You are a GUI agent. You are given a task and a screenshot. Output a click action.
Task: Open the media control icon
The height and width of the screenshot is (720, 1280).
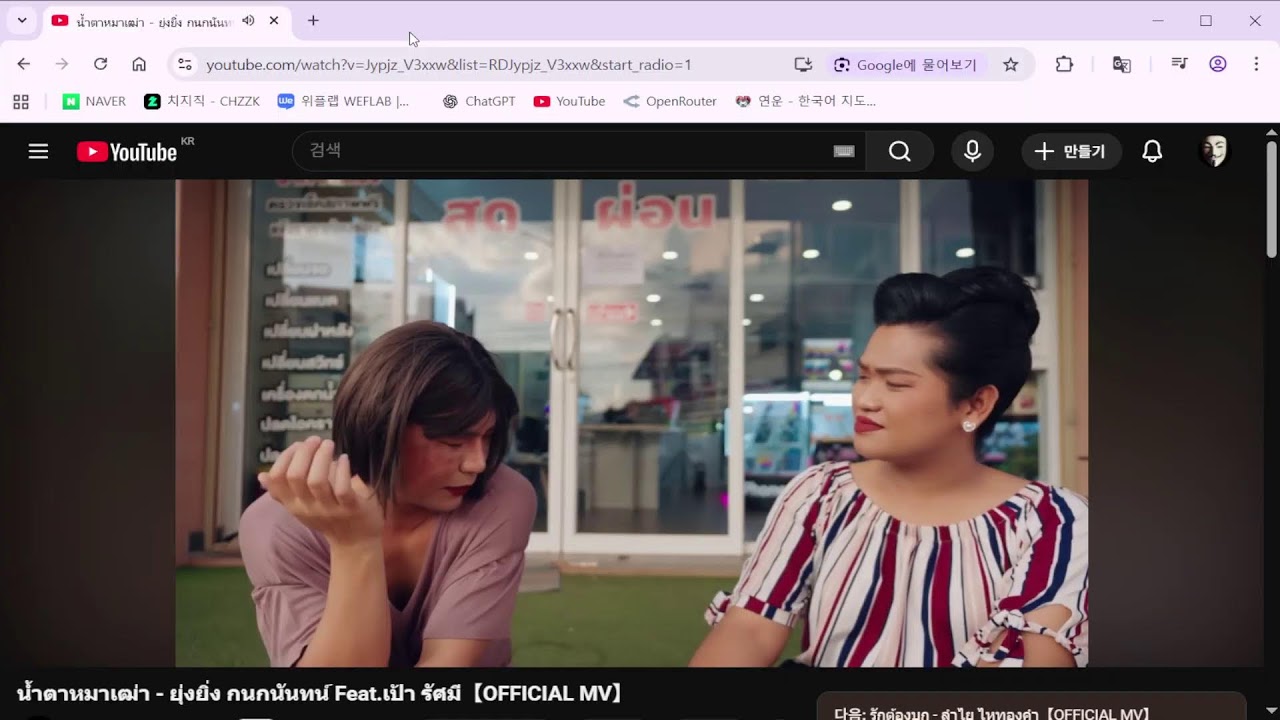click(1179, 64)
